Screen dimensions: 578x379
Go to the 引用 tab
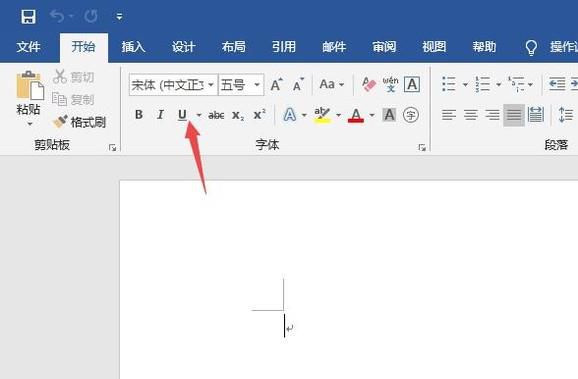284,47
